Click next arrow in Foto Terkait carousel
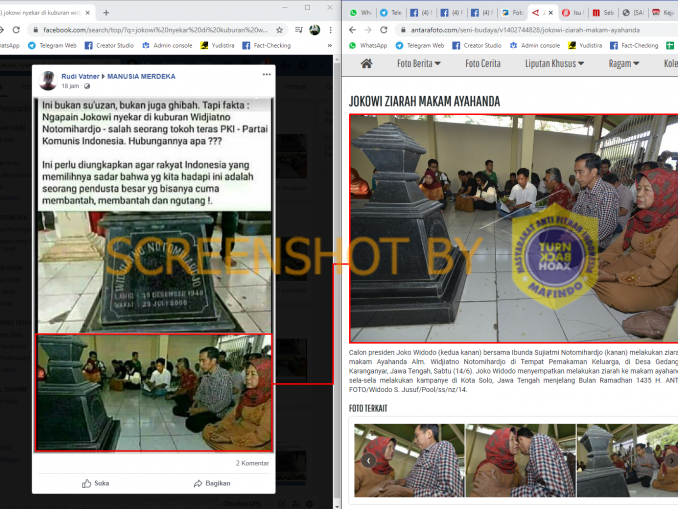The height and width of the screenshot is (509, 678). [671, 461]
